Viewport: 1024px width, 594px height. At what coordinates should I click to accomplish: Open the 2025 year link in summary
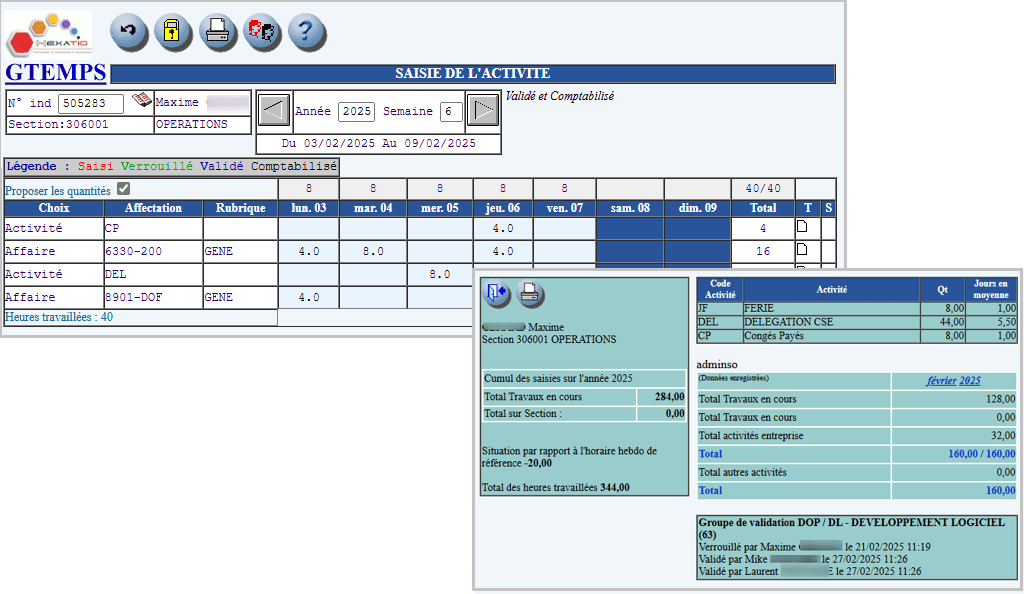tap(970, 381)
